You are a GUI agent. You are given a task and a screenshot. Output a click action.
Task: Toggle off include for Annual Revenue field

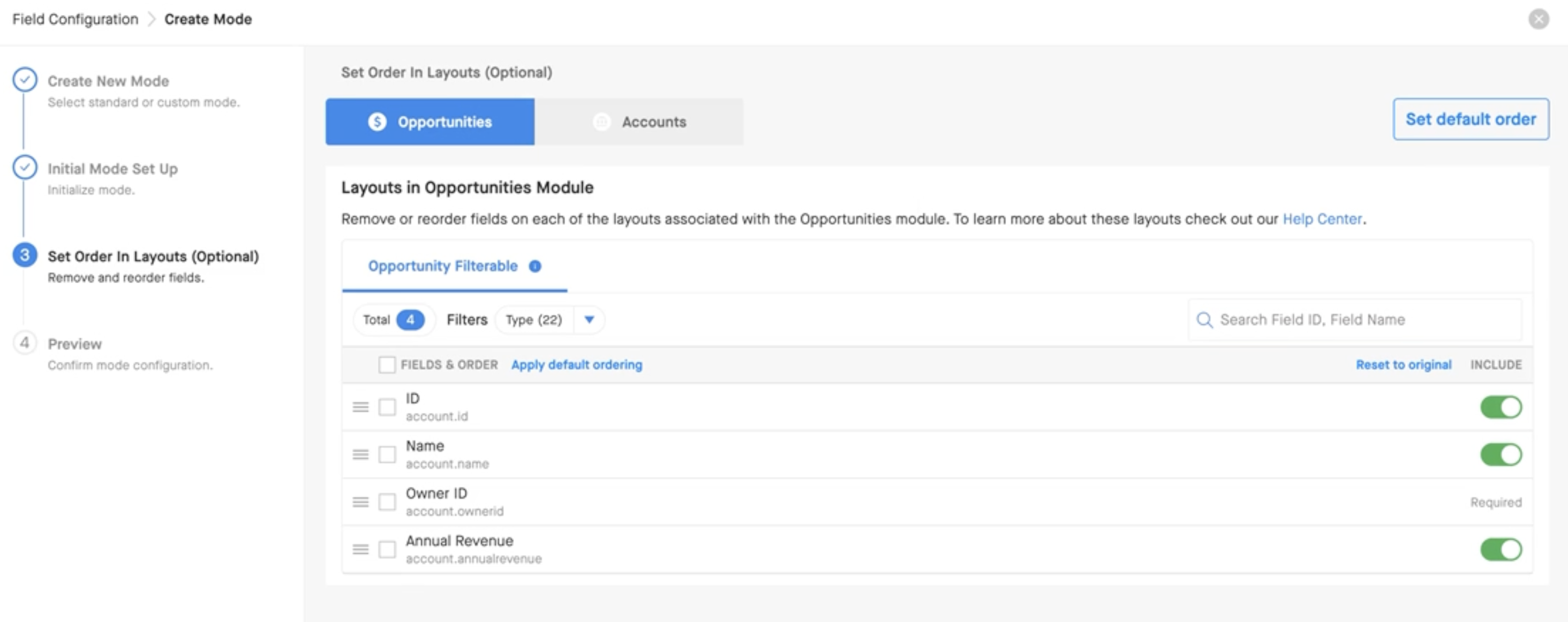(x=1501, y=549)
